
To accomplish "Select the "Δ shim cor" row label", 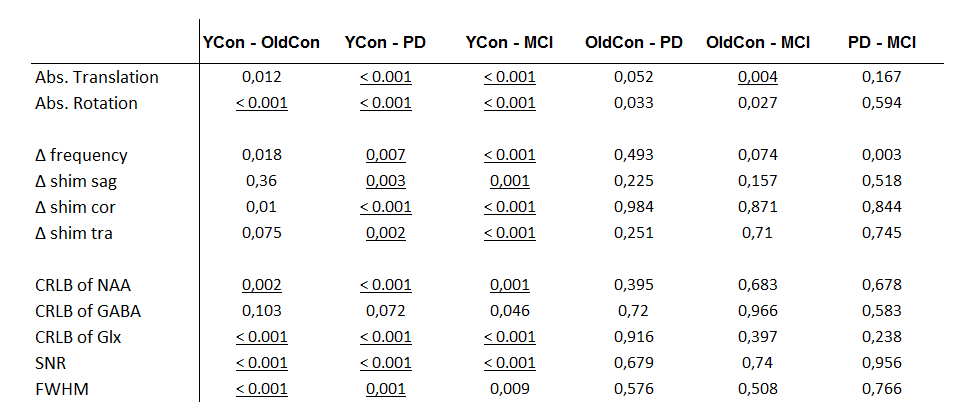I will point(74,207).
